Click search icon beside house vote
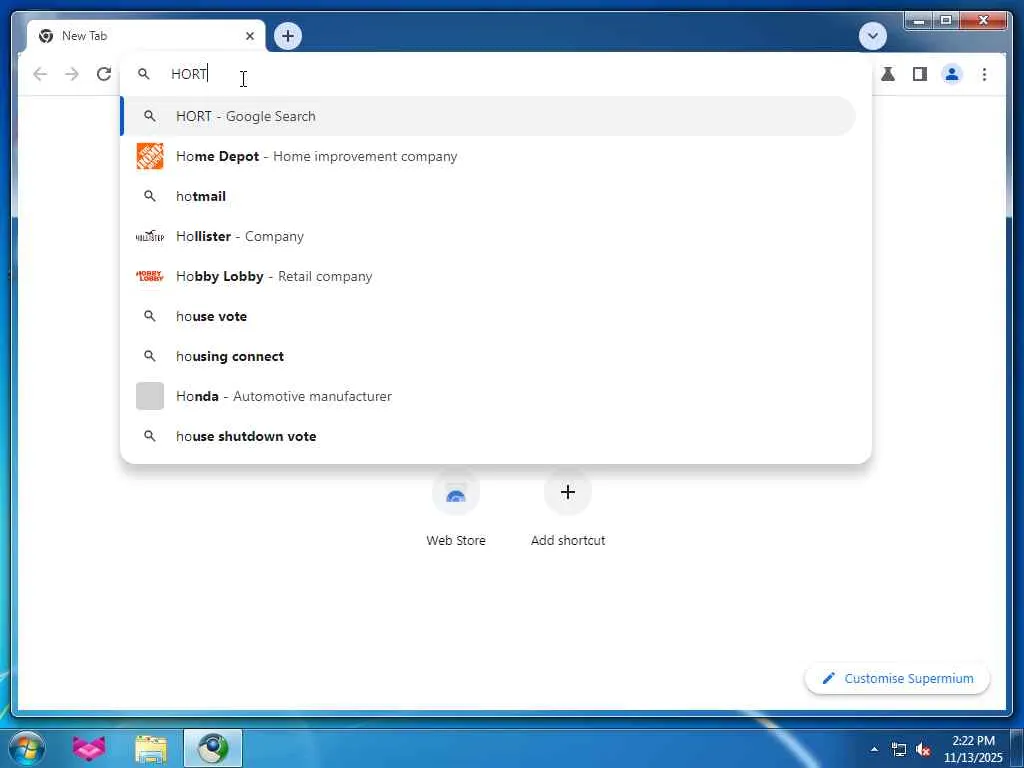The image size is (1024, 768). point(150,316)
